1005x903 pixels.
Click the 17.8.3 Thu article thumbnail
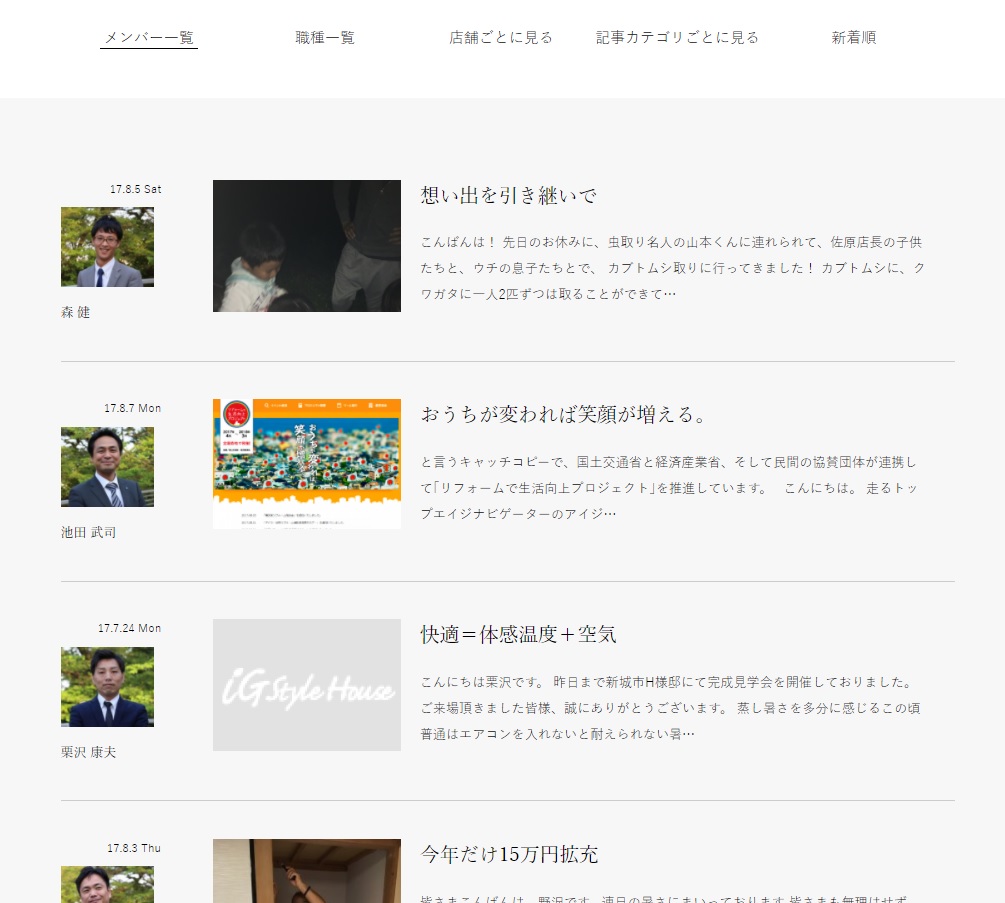pyautogui.click(x=306, y=871)
